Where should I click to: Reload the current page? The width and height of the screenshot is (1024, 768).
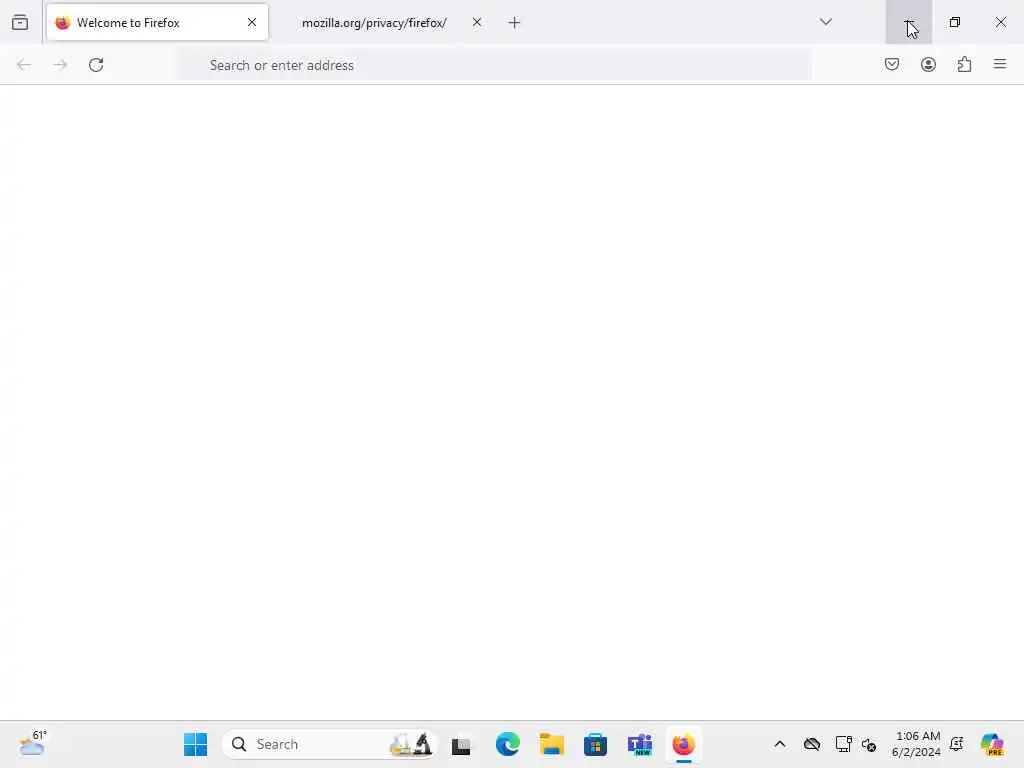click(96, 65)
